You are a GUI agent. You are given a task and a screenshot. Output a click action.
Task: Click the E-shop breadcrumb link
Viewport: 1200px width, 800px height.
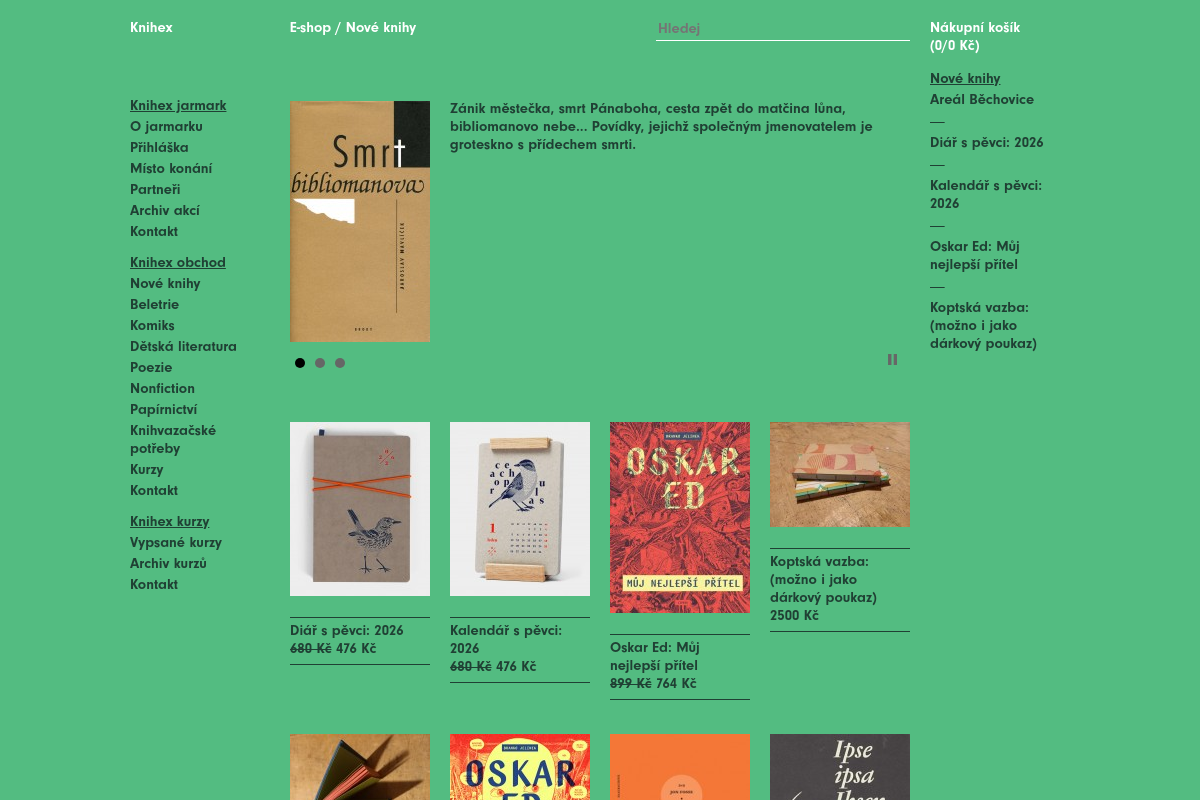tap(310, 27)
